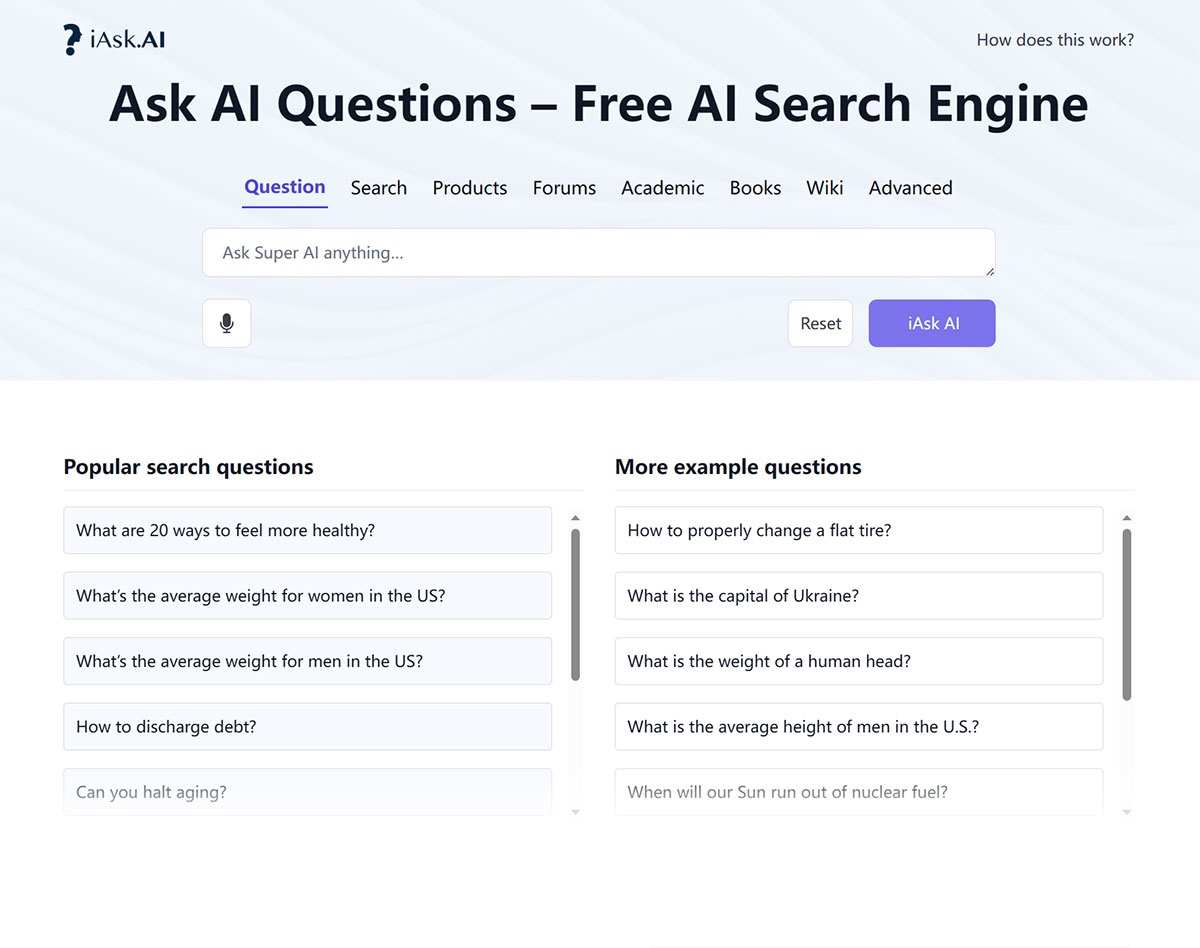Click the iAsk.AI question-mark logo
The height and width of the screenshot is (948, 1200).
pyautogui.click(x=70, y=38)
